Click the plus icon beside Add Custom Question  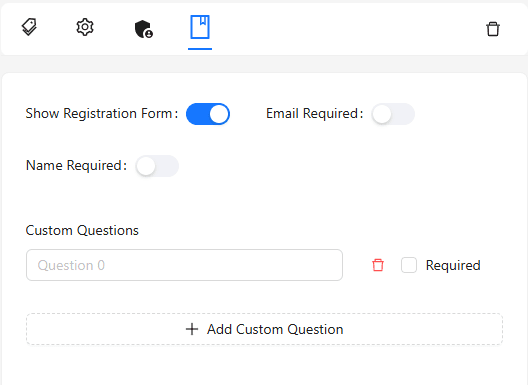pos(192,329)
